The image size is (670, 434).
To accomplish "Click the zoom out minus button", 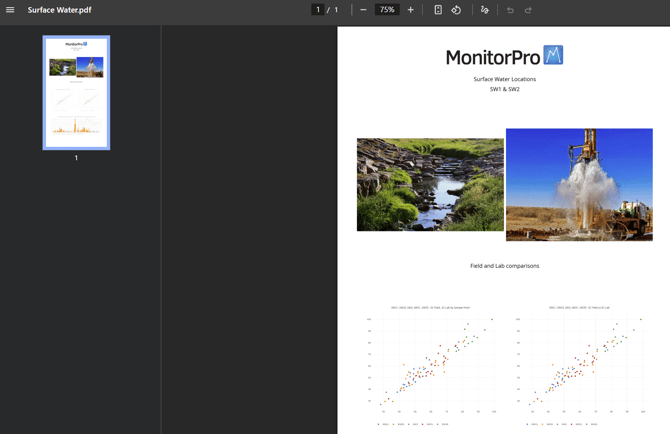I will pyautogui.click(x=363, y=10).
